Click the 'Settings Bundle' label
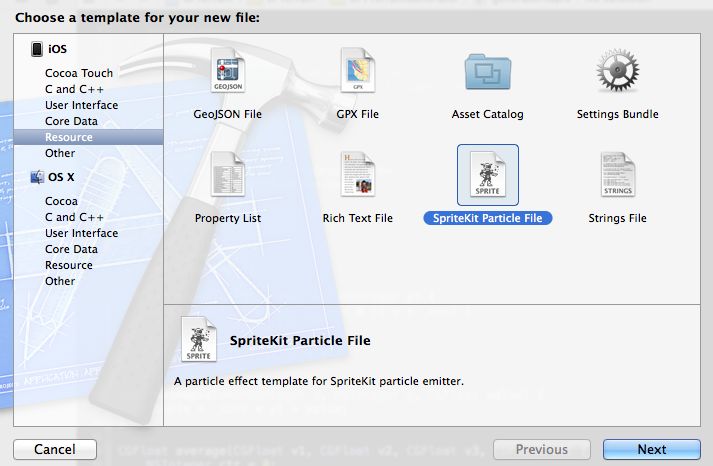The height and width of the screenshot is (466, 713). click(618, 114)
